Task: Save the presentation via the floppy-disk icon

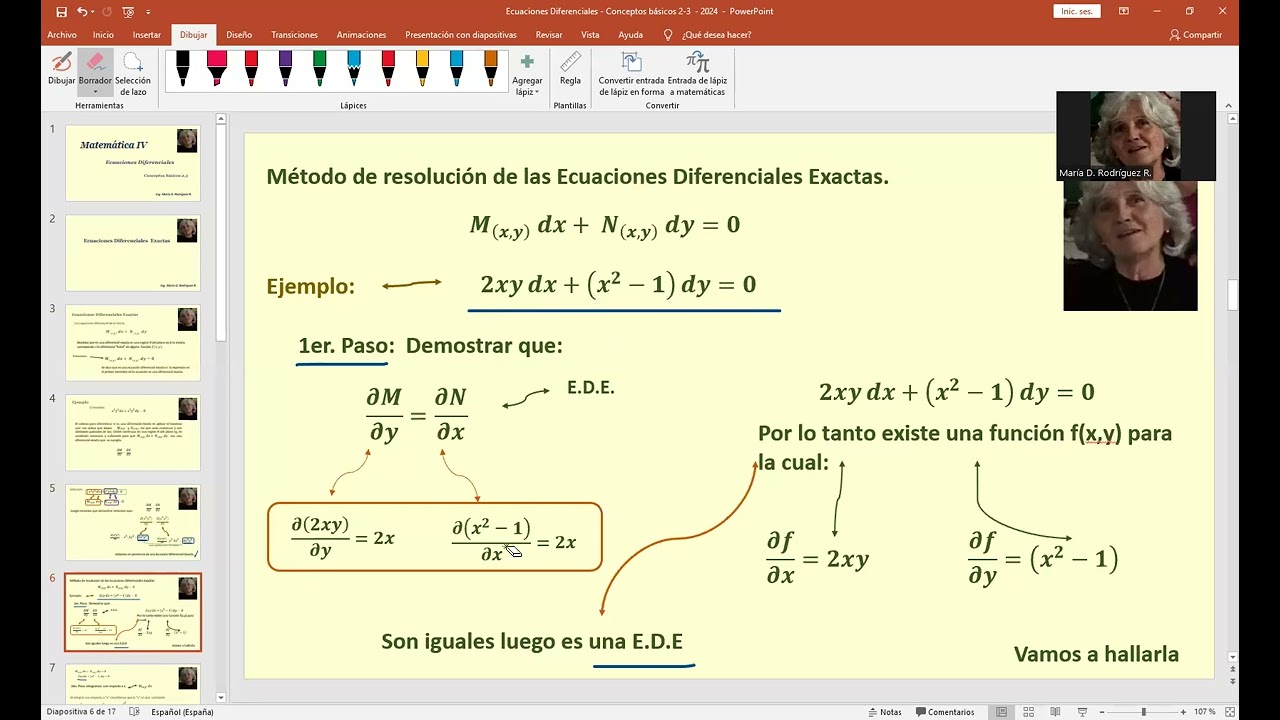Action: click(62, 12)
